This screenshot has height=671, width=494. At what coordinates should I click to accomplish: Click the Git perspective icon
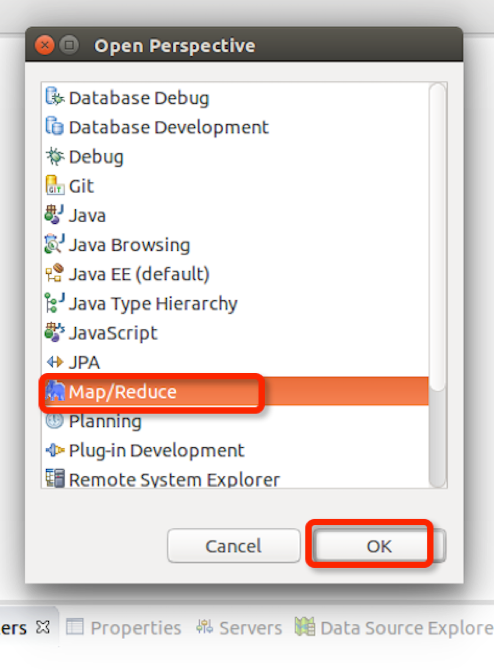click(55, 185)
